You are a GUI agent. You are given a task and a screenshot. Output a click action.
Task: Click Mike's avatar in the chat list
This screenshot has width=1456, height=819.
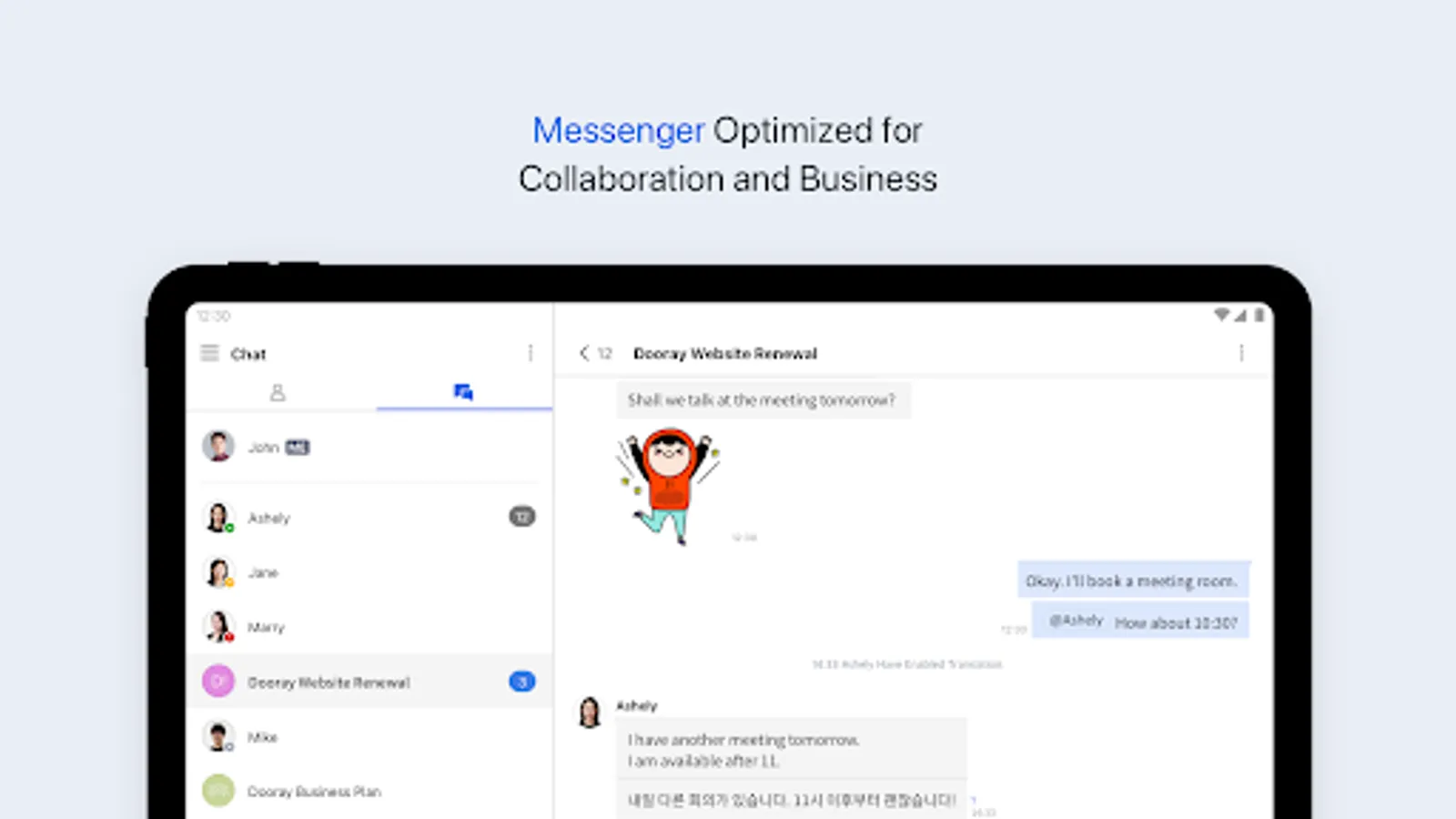218,736
